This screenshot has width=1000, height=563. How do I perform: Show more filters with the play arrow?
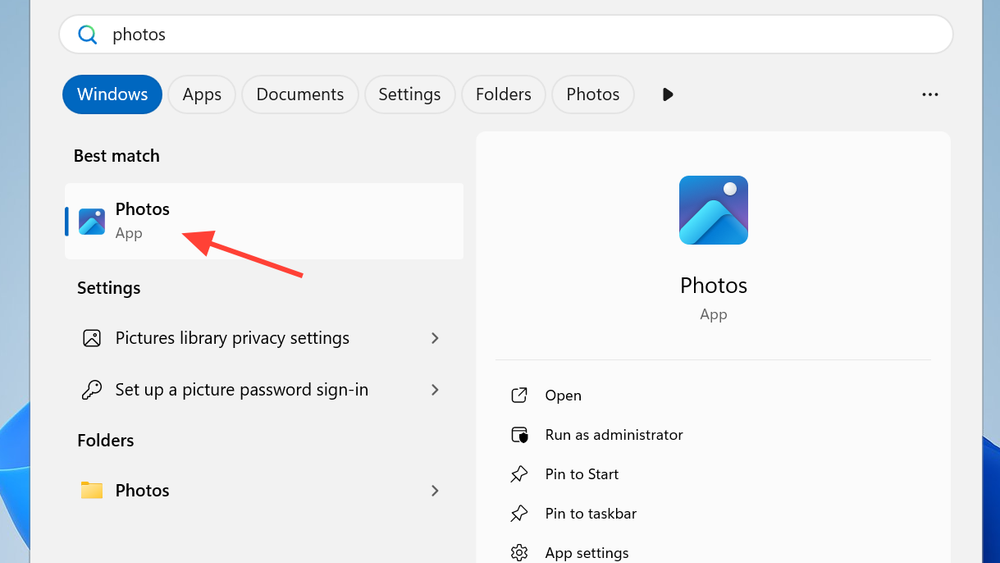click(x=668, y=94)
